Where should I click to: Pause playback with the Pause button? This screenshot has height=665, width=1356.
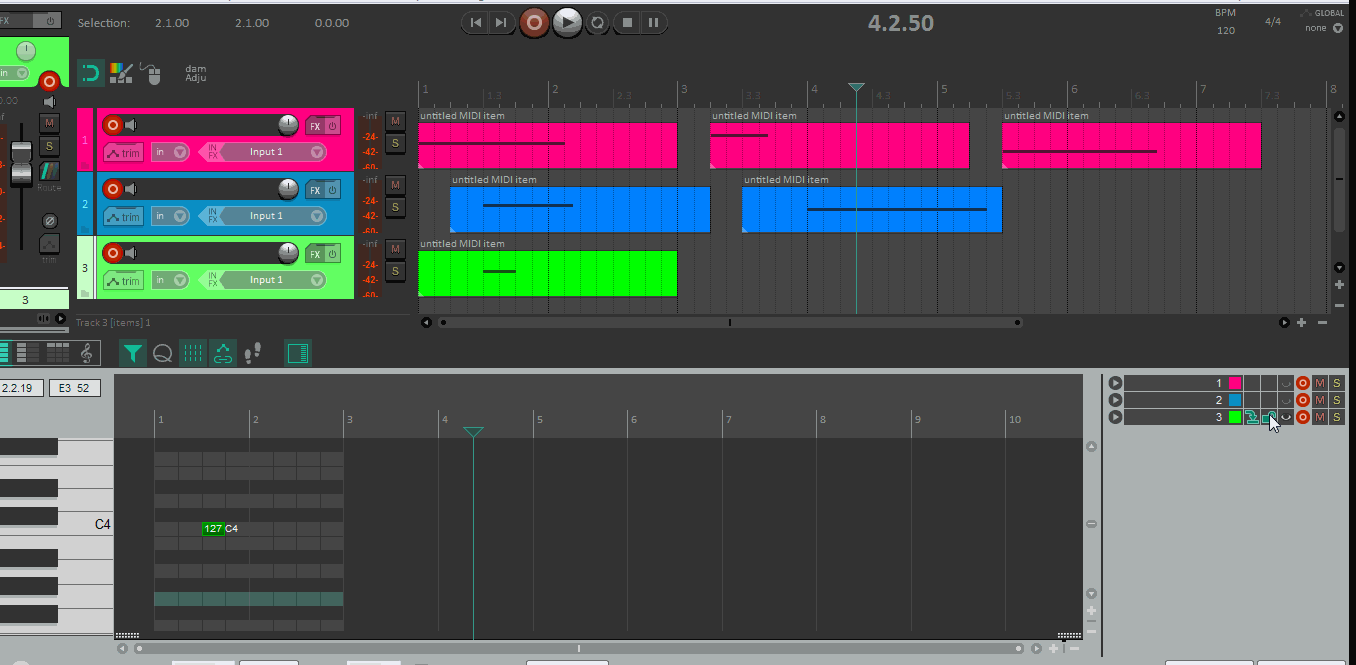point(653,22)
